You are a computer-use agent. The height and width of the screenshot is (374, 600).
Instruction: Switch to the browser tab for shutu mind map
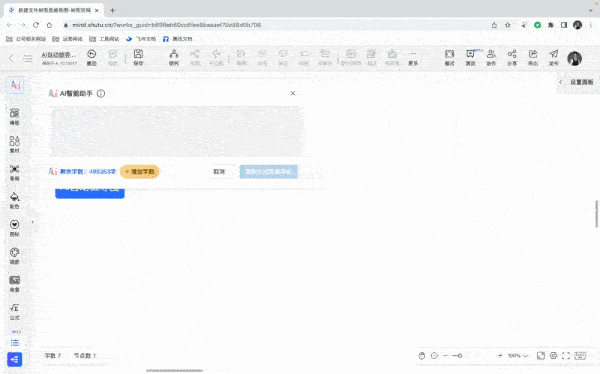tap(54, 10)
